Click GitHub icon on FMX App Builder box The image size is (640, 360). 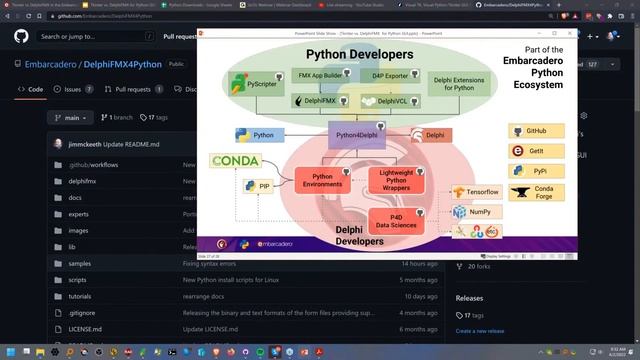tap(347, 73)
